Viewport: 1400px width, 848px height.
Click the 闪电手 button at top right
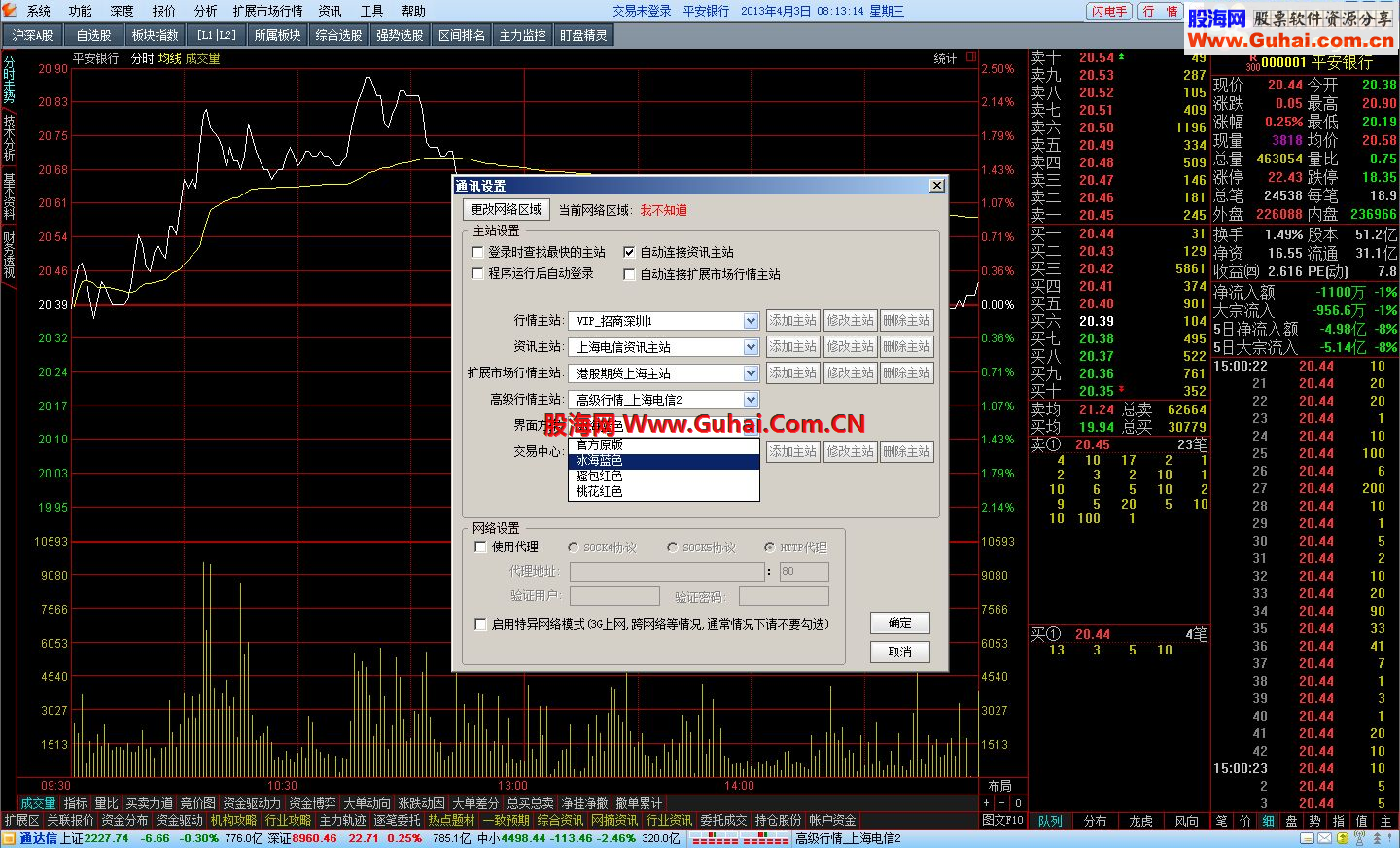point(1109,11)
